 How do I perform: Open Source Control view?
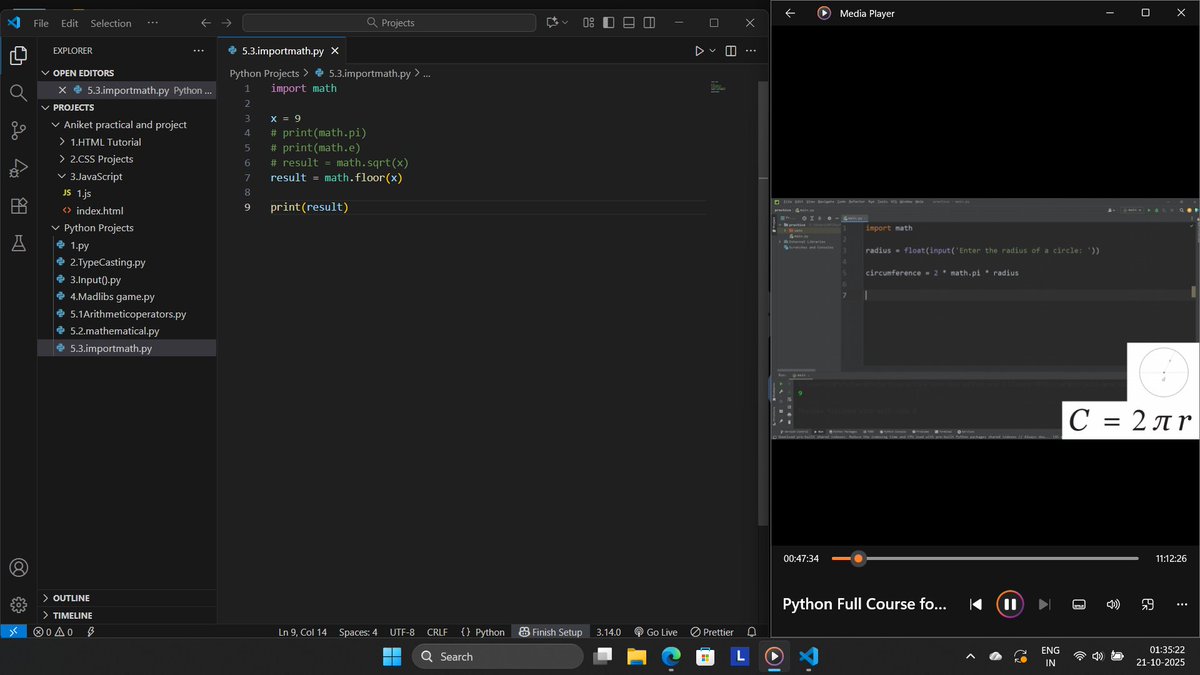click(18, 130)
